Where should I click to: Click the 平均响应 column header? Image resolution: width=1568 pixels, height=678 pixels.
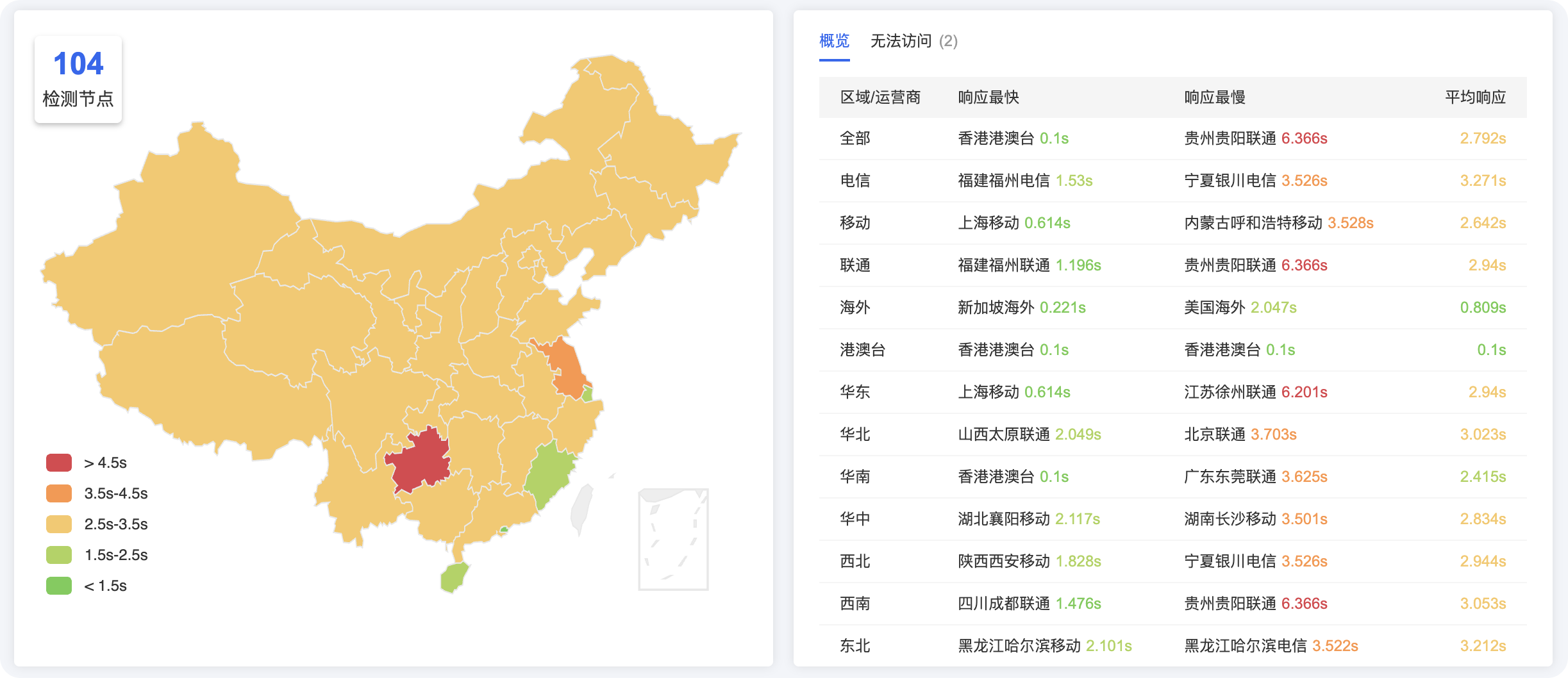(1475, 97)
